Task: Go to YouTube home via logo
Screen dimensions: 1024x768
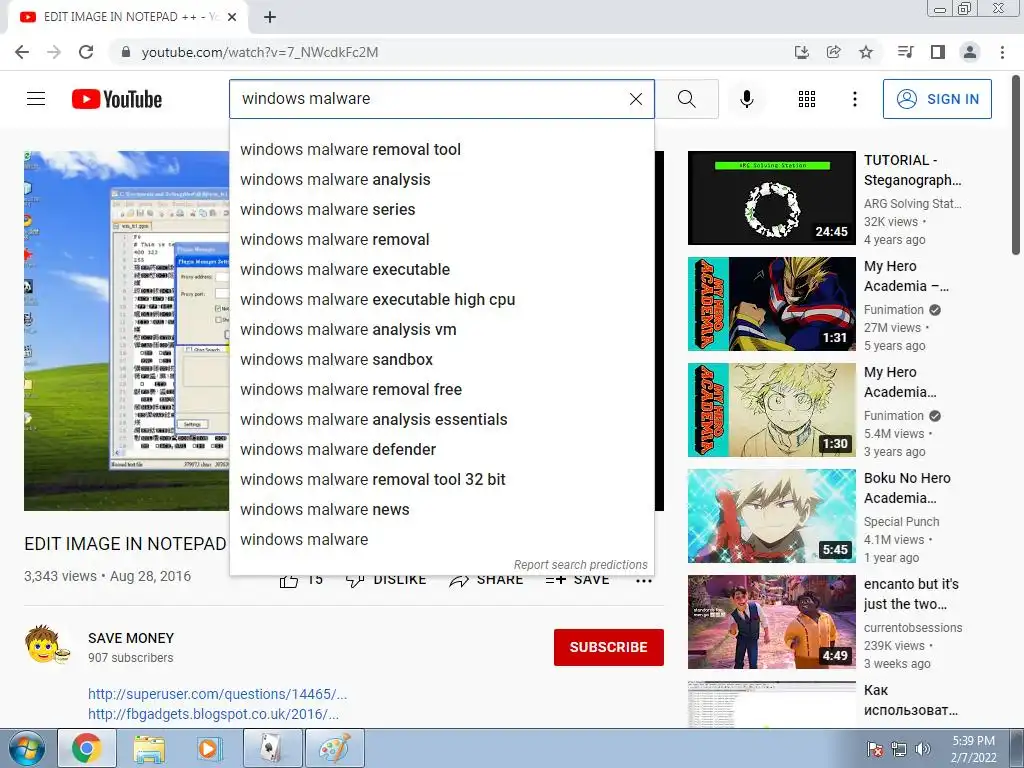Action: (117, 99)
